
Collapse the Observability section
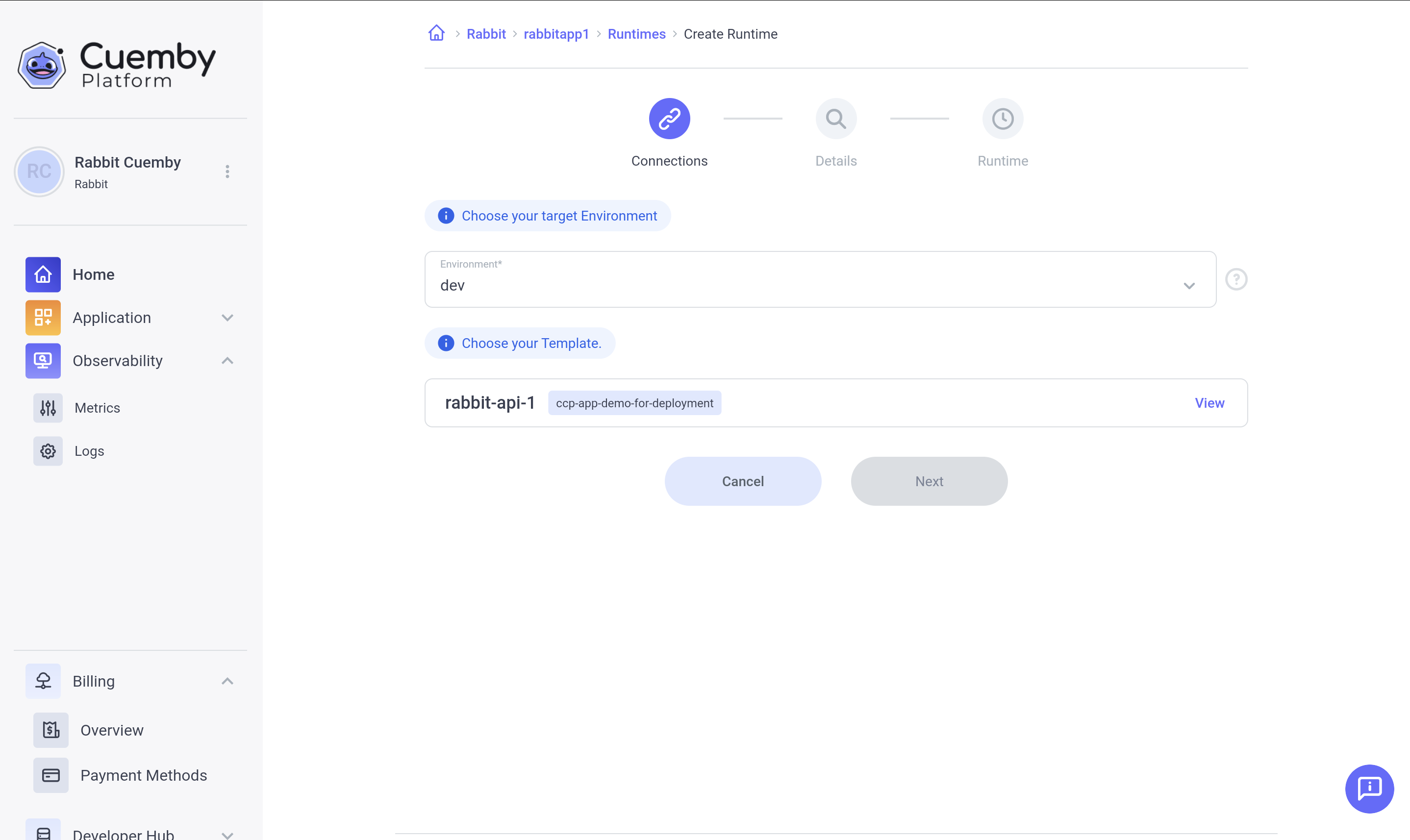point(227,361)
